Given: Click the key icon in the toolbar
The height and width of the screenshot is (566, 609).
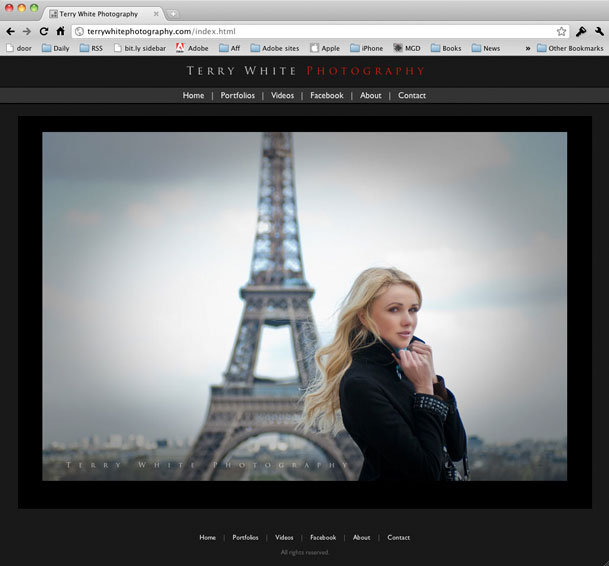Looking at the screenshot, I should (581, 32).
